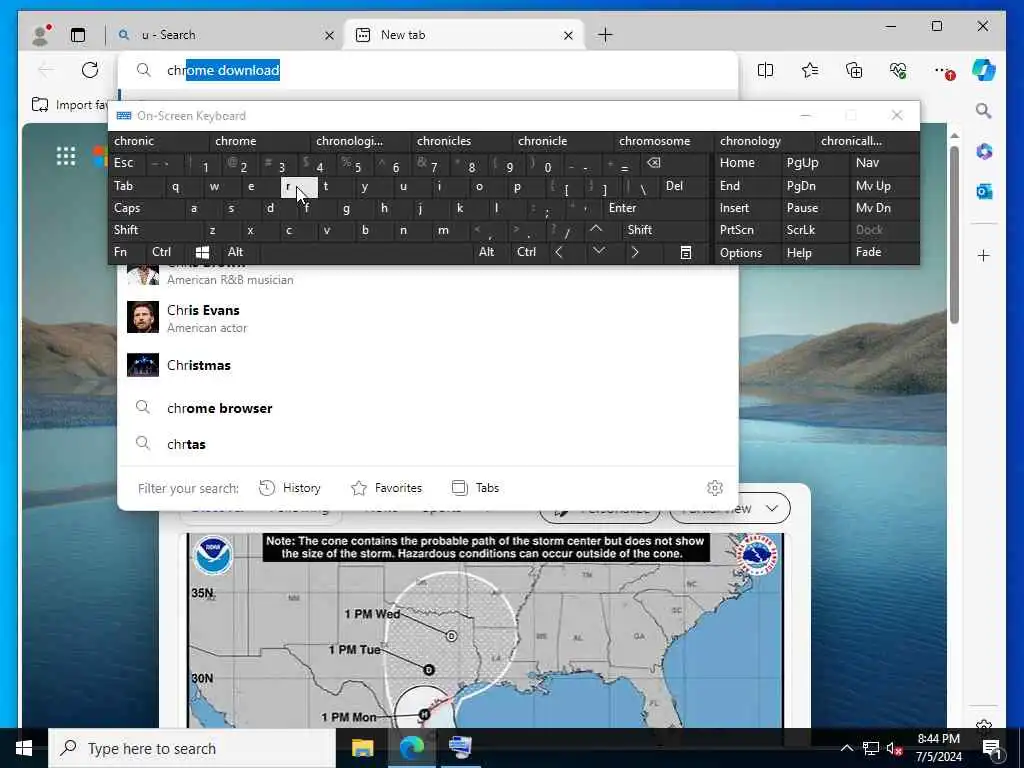Select 'chronicles' keyboard word suggestion
Image resolution: width=1024 pixels, height=768 pixels.
pyautogui.click(x=462, y=141)
